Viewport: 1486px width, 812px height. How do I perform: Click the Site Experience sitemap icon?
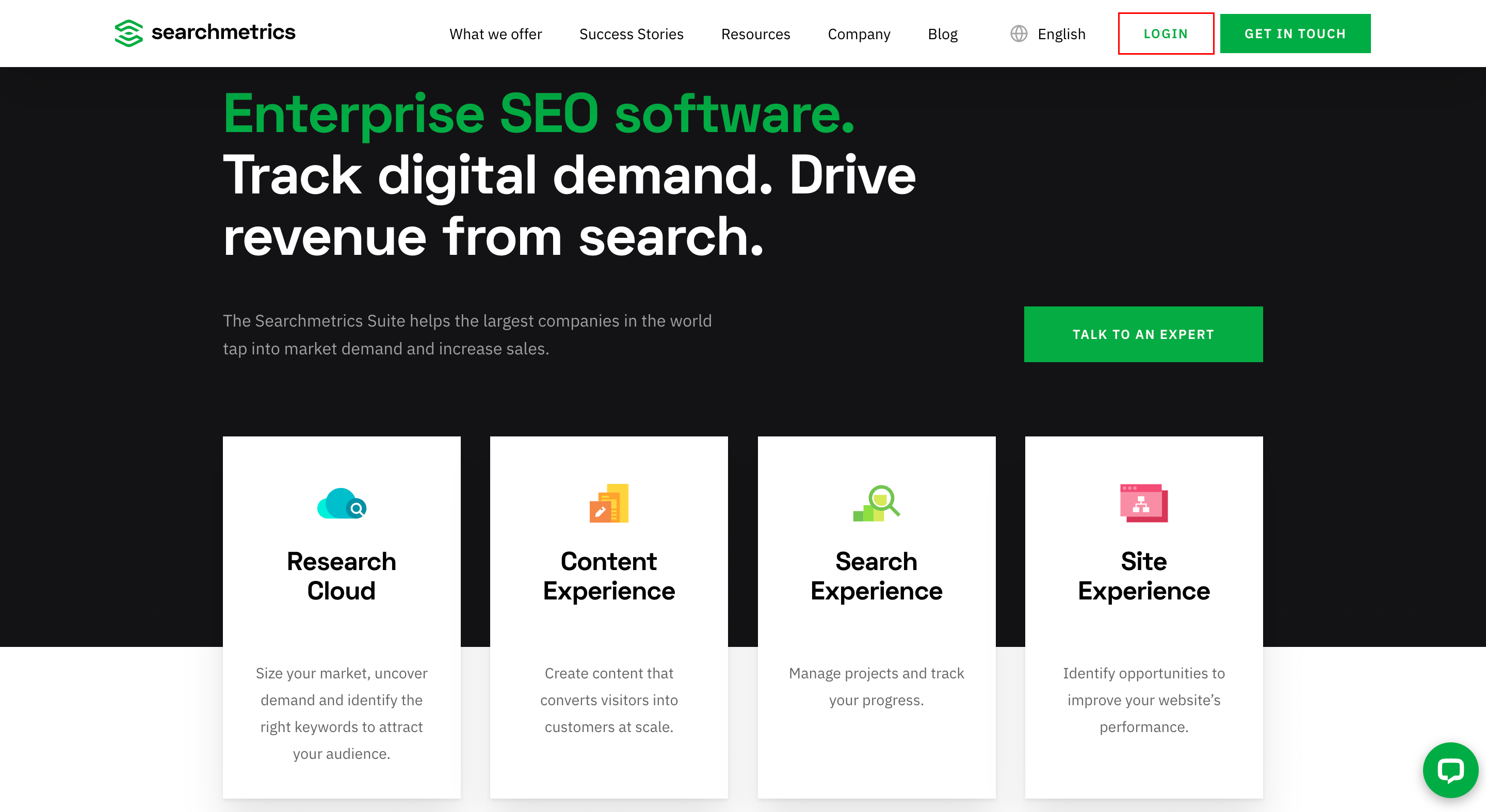[x=1144, y=503]
